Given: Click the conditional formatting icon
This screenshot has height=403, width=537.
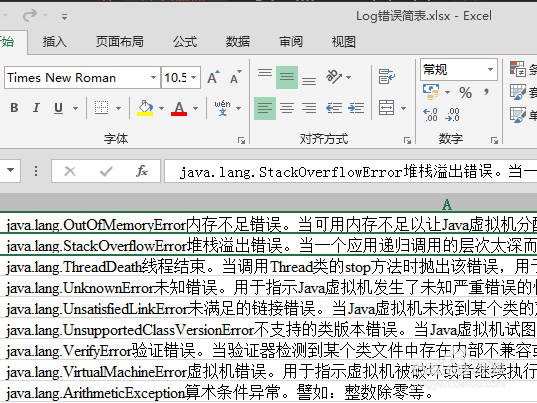Looking at the screenshot, I should pyautogui.click(x=517, y=69).
